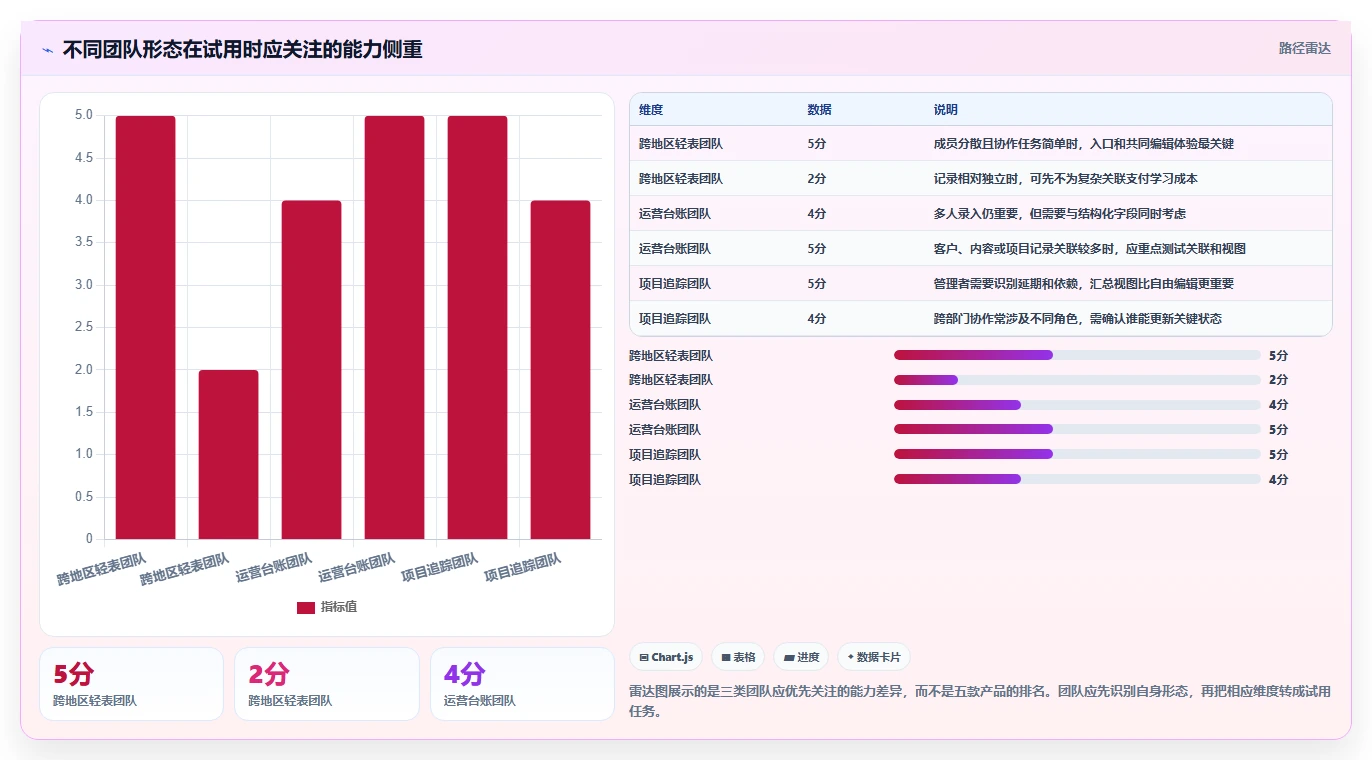This screenshot has width=1372, height=760.
Task: Click the 3.5 label on the chart y-axis
Action: pos(84,242)
